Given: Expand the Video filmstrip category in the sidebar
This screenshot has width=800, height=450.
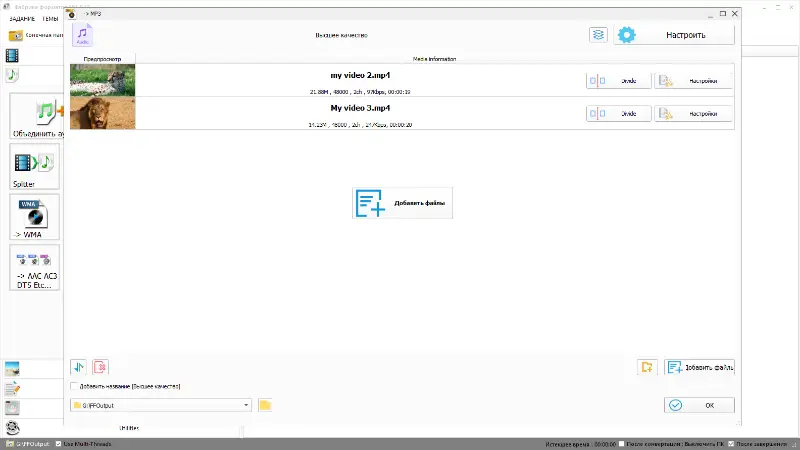Looking at the screenshot, I should pos(12,56).
